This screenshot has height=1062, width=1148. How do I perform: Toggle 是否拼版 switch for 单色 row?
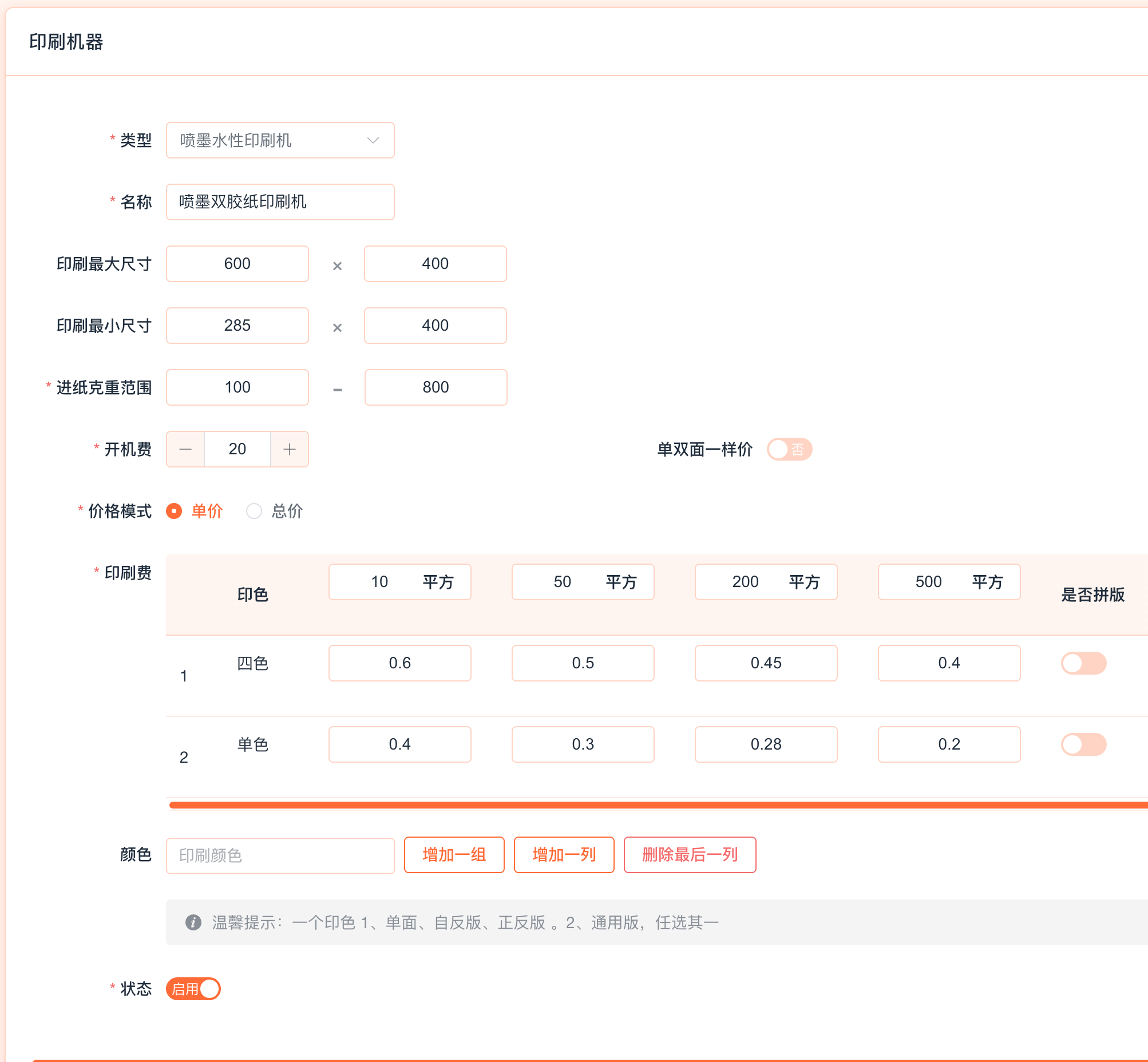pyautogui.click(x=1083, y=744)
